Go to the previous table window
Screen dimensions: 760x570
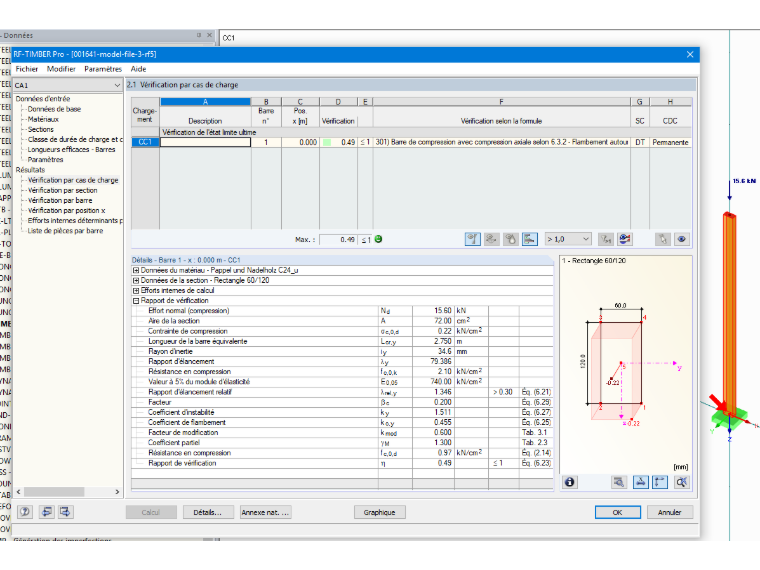pyautogui.click(x=47, y=512)
